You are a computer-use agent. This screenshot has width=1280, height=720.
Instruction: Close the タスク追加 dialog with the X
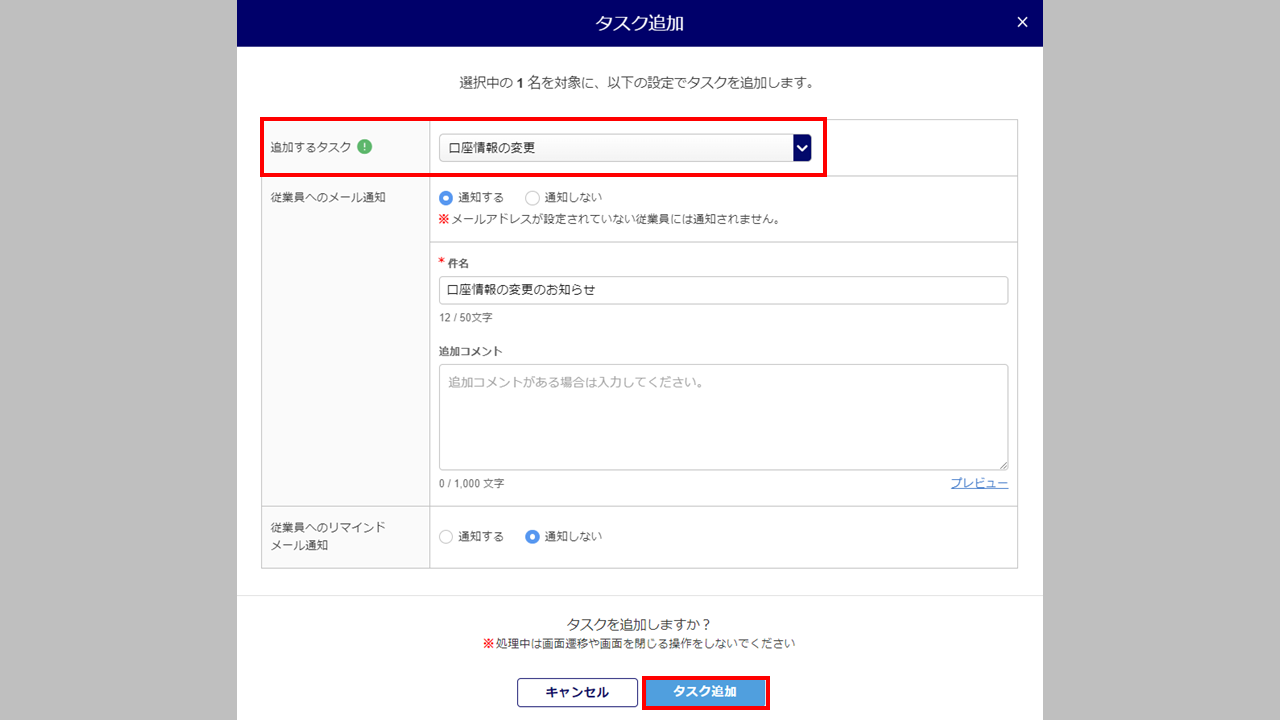point(1022,22)
